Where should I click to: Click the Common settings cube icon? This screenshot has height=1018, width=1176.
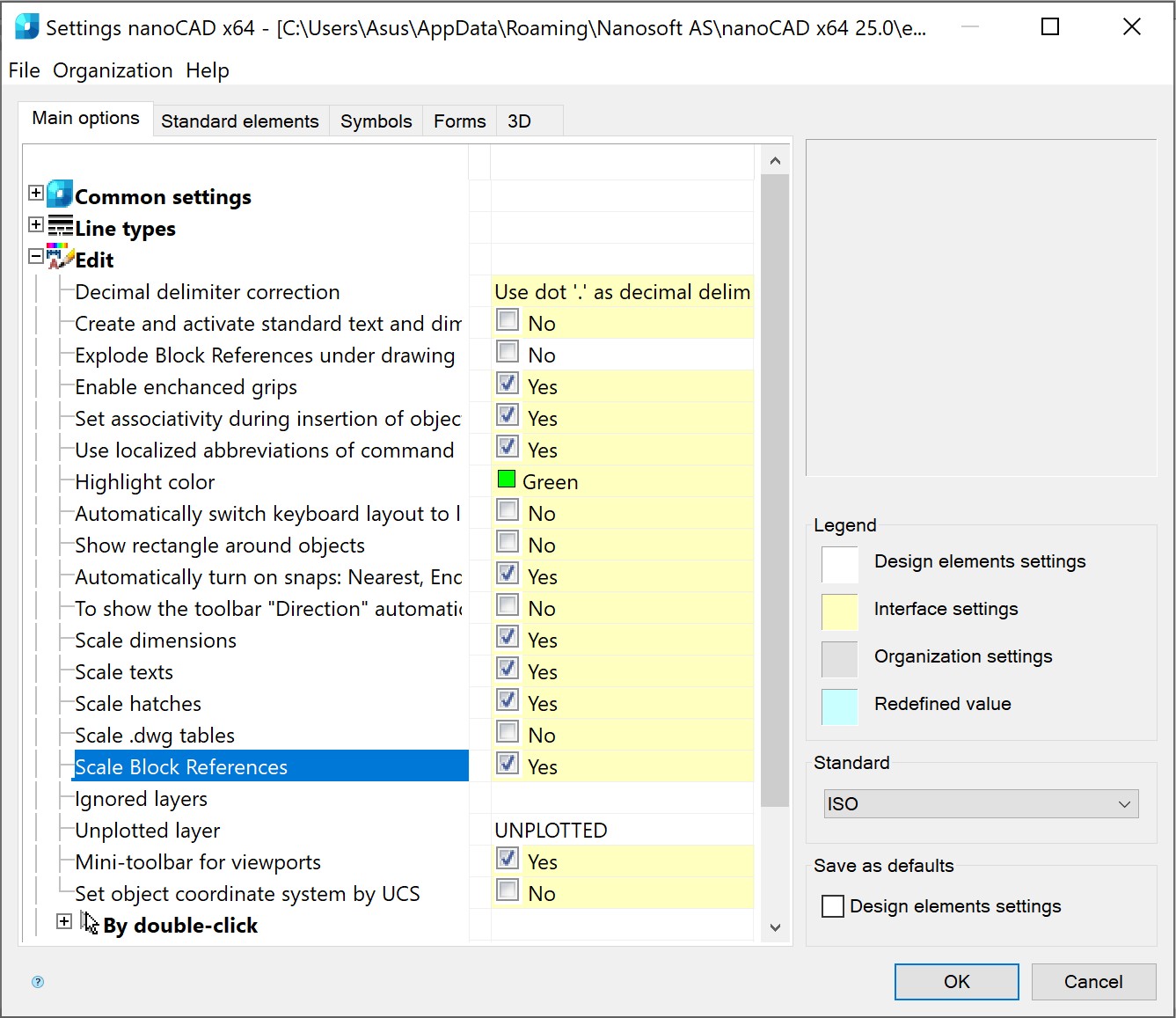click(60, 194)
